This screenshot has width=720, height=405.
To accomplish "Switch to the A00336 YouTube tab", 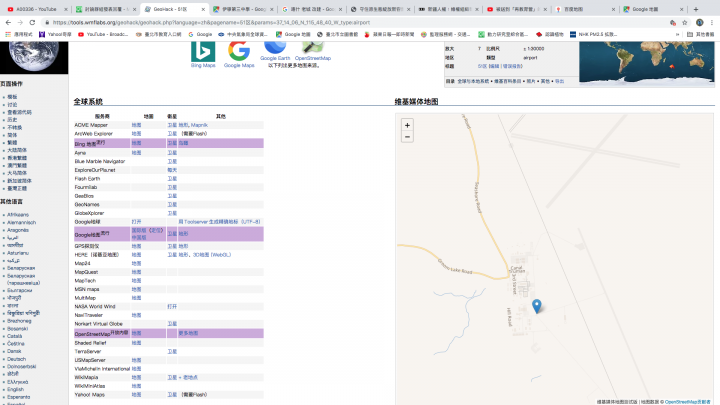I will 36,9.
